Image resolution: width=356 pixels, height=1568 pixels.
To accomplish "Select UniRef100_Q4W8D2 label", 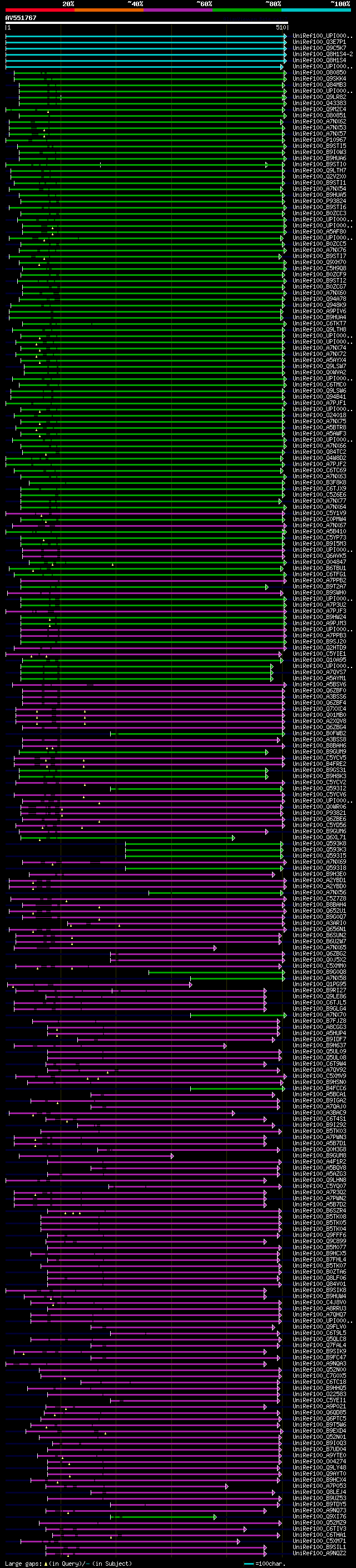I will pyautogui.click(x=319, y=458).
